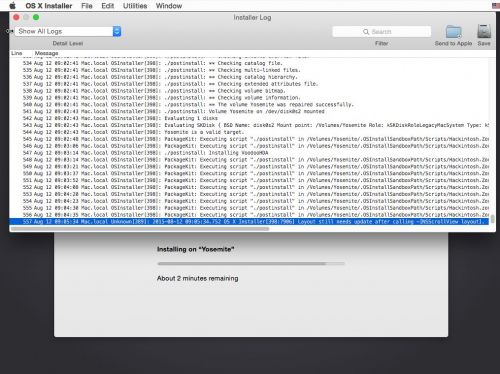Viewport: 500px width, 374px height.
Task: Click the input language flag in the menu bar
Action: [496, 6]
